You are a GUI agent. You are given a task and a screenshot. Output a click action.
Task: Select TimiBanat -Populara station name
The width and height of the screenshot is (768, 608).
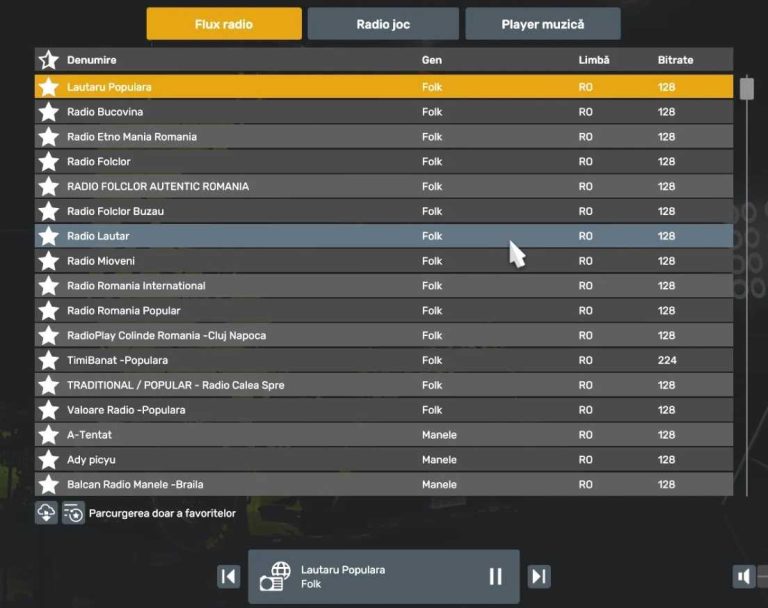[118, 360]
